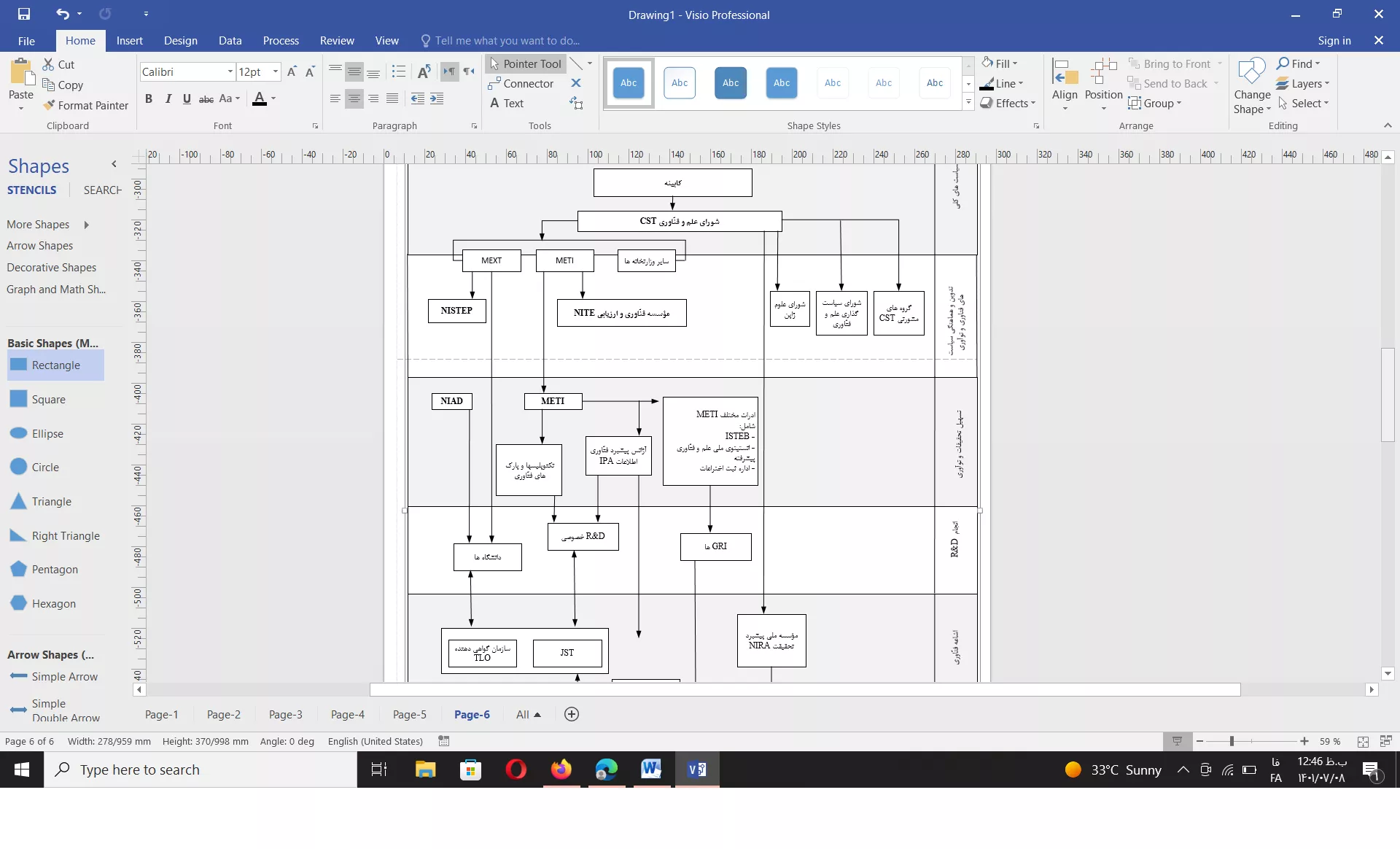Click the Cut scissors icon

[x=49, y=64]
